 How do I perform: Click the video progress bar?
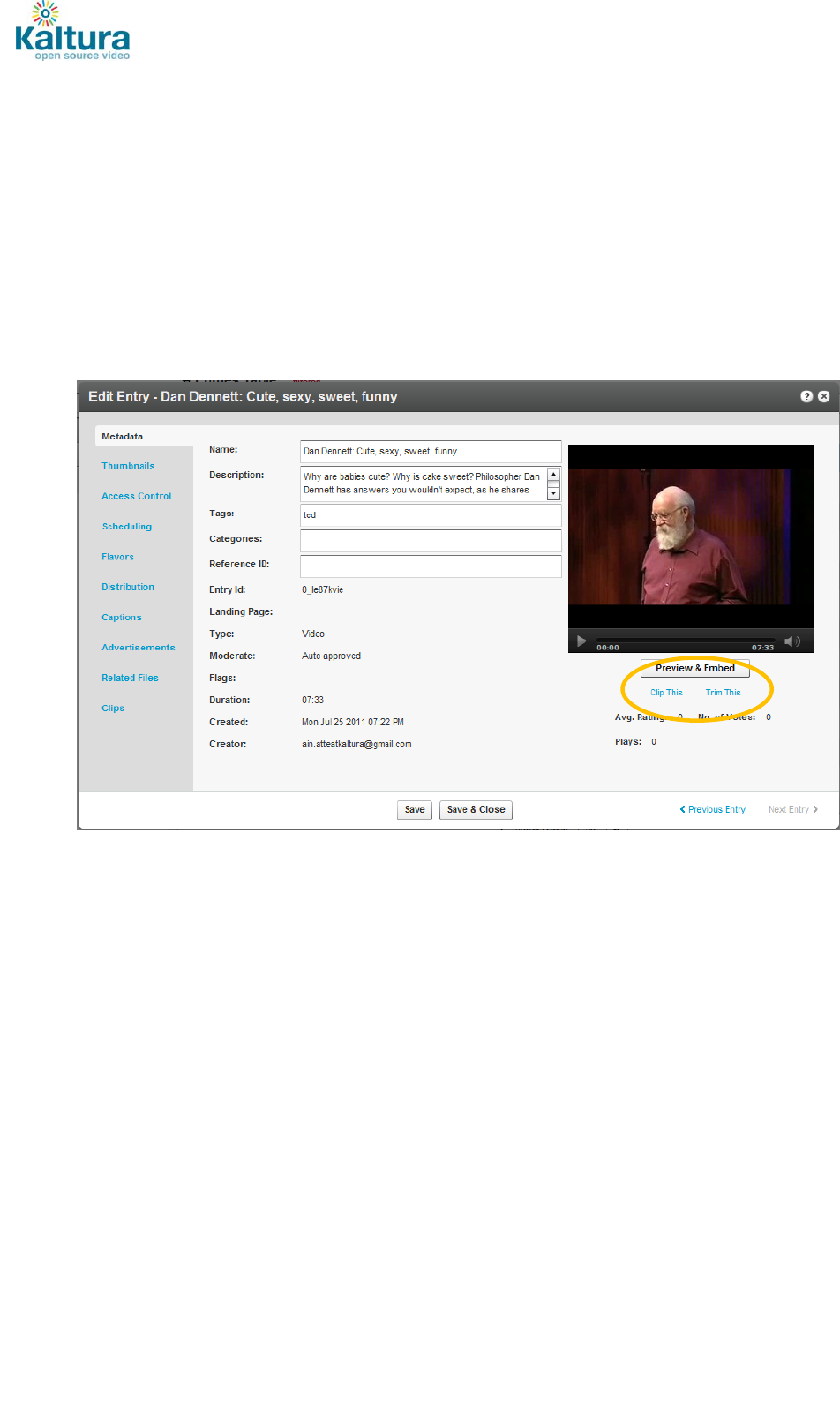(686, 640)
